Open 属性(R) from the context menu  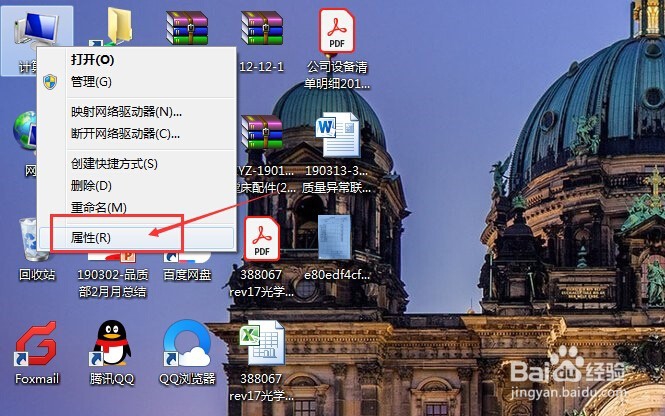(x=137, y=238)
